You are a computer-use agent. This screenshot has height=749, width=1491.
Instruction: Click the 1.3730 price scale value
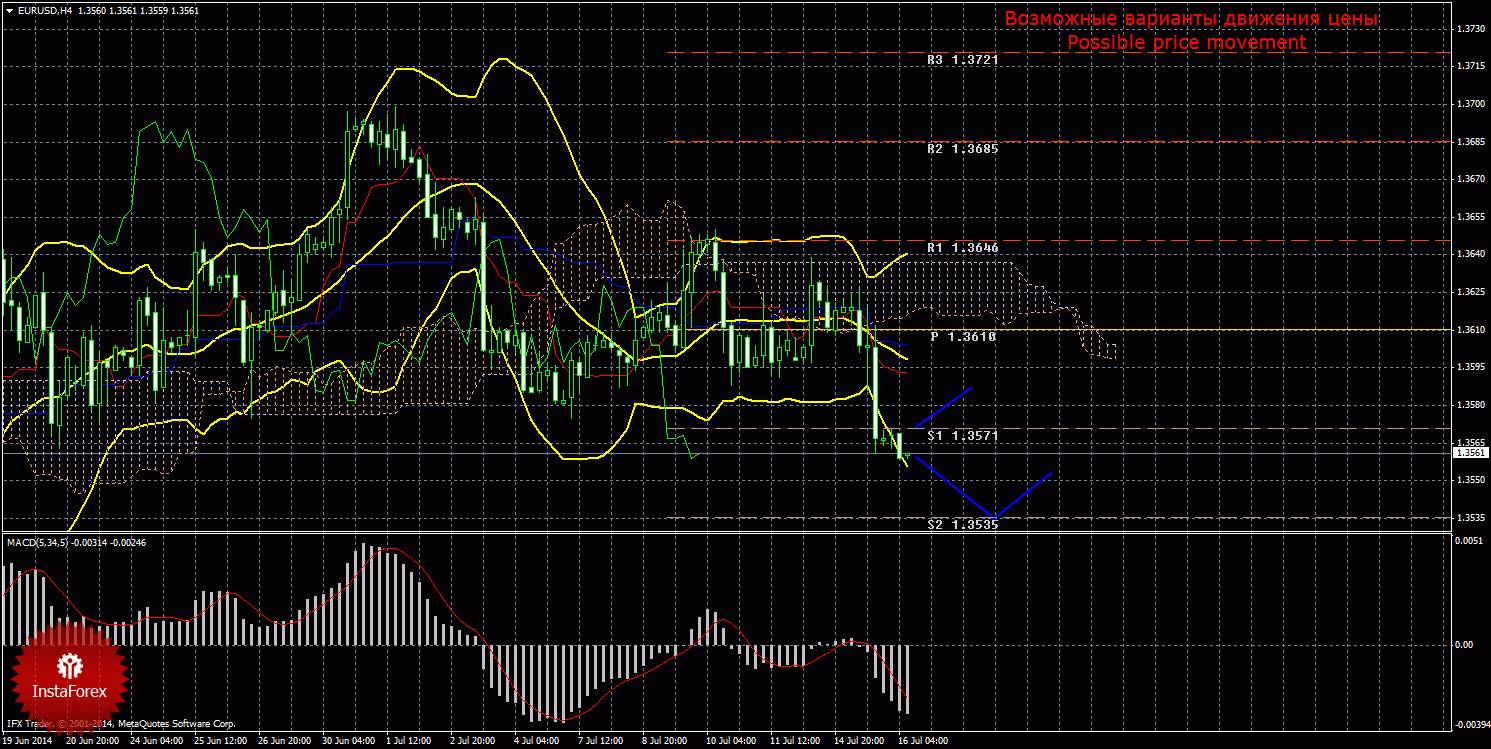pos(1470,29)
